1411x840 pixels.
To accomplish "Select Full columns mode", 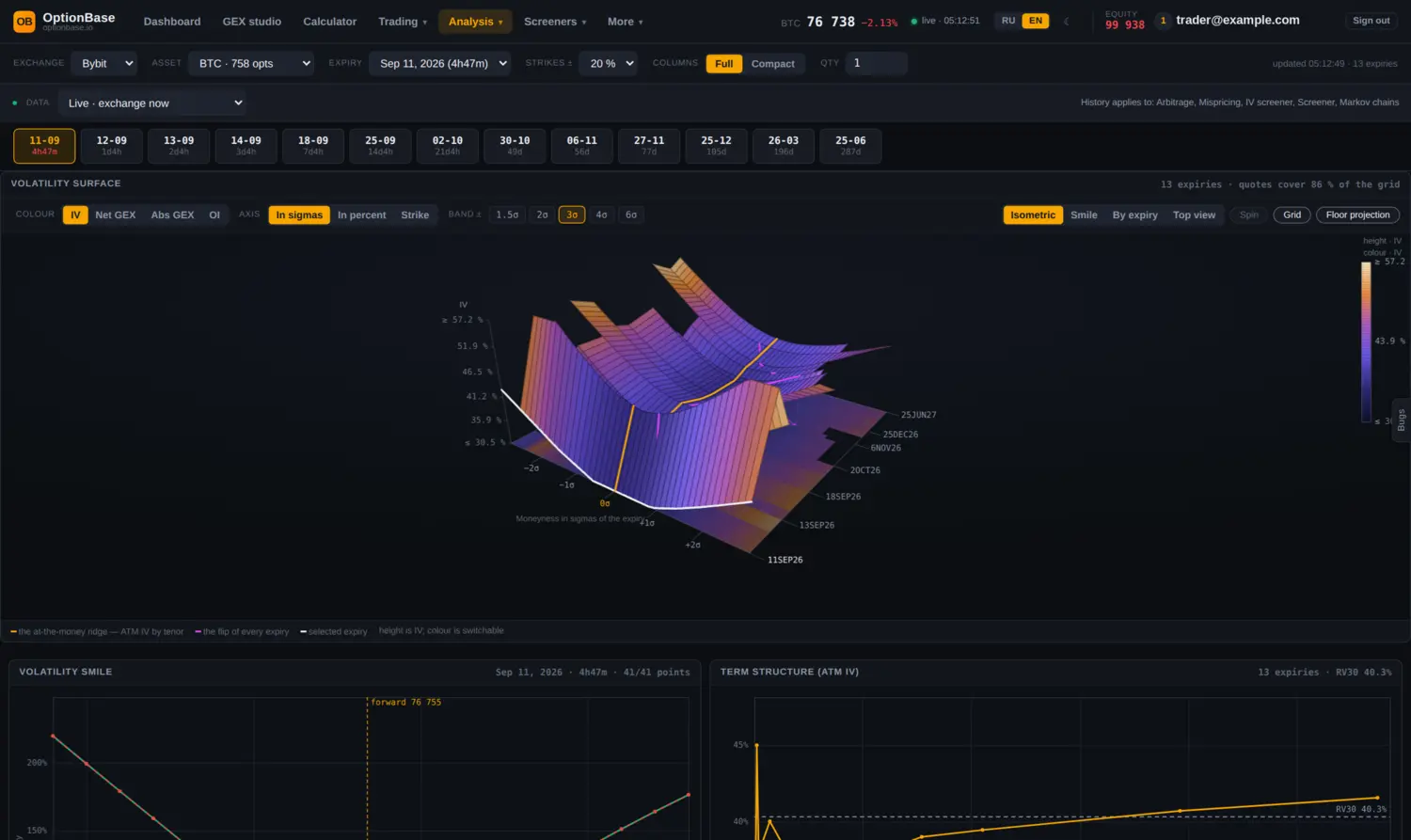I will [723, 64].
